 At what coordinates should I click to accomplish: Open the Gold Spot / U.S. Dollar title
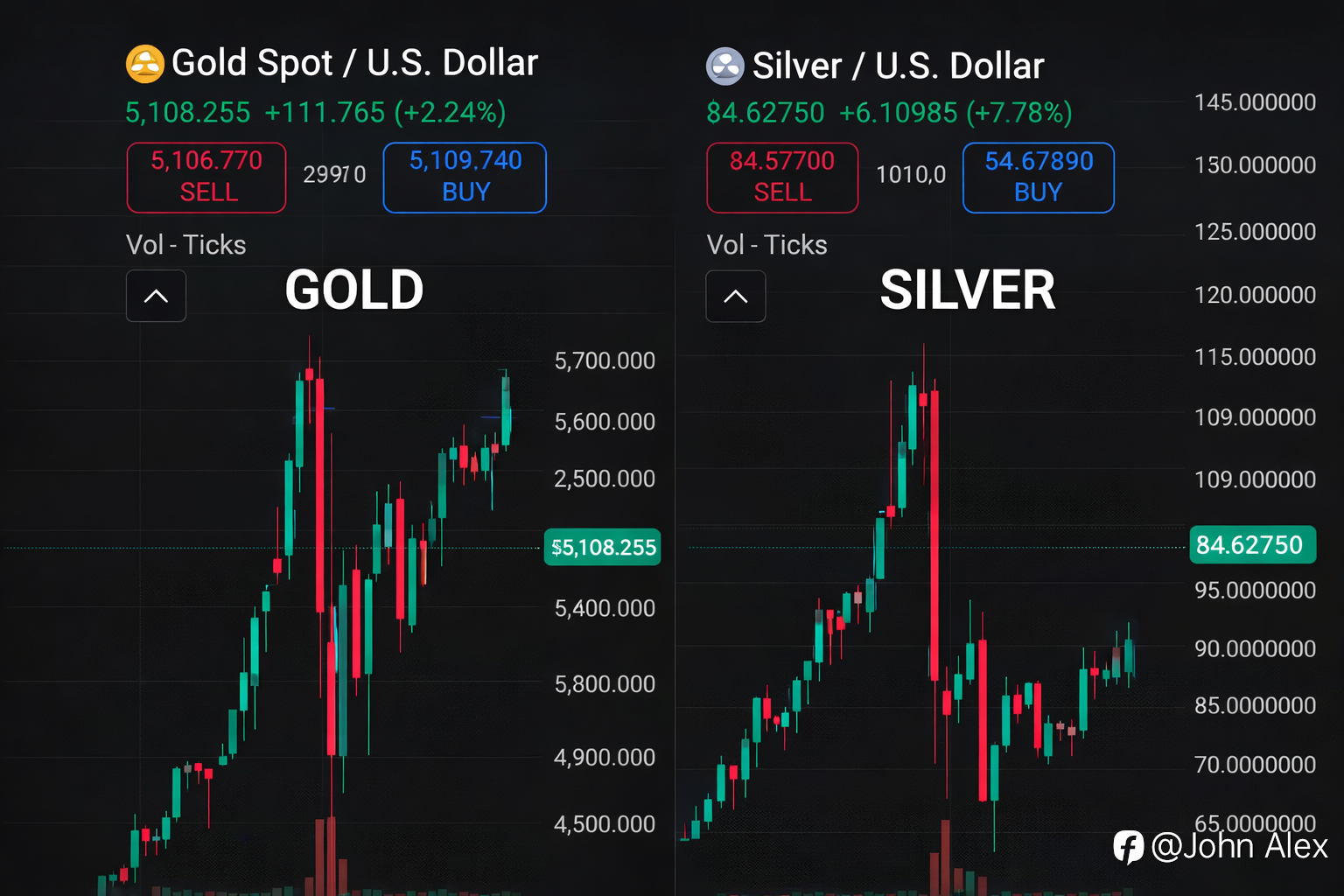click(x=354, y=63)
